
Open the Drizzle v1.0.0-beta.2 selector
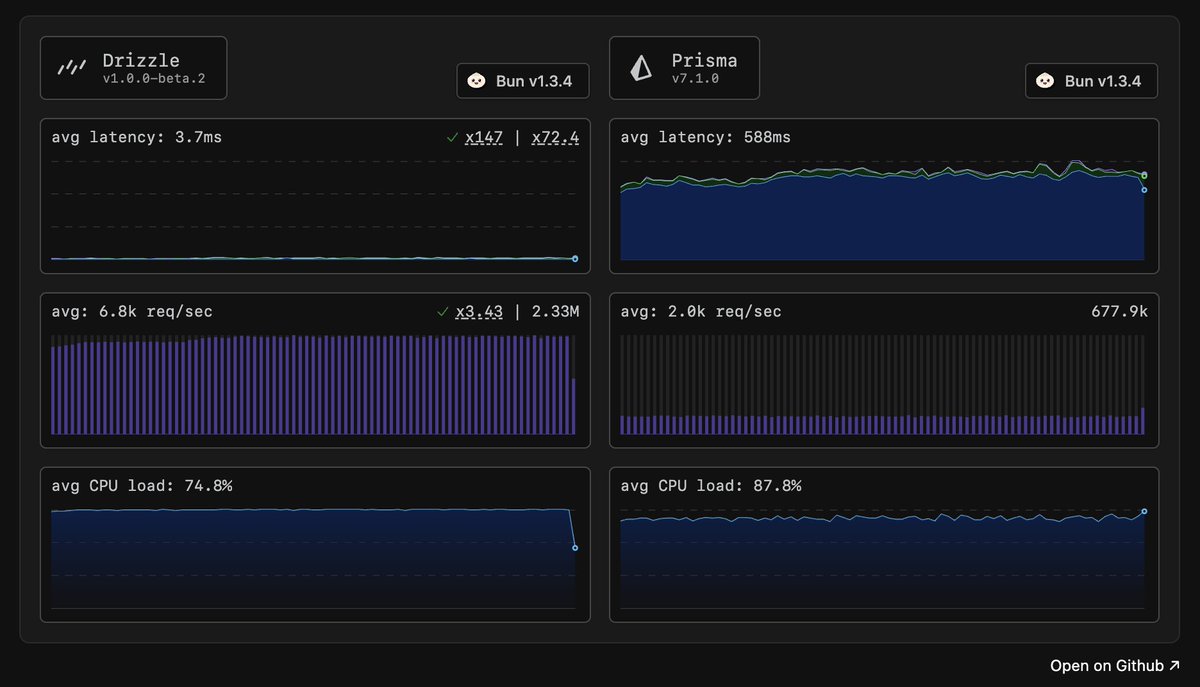tap(133, 68)
